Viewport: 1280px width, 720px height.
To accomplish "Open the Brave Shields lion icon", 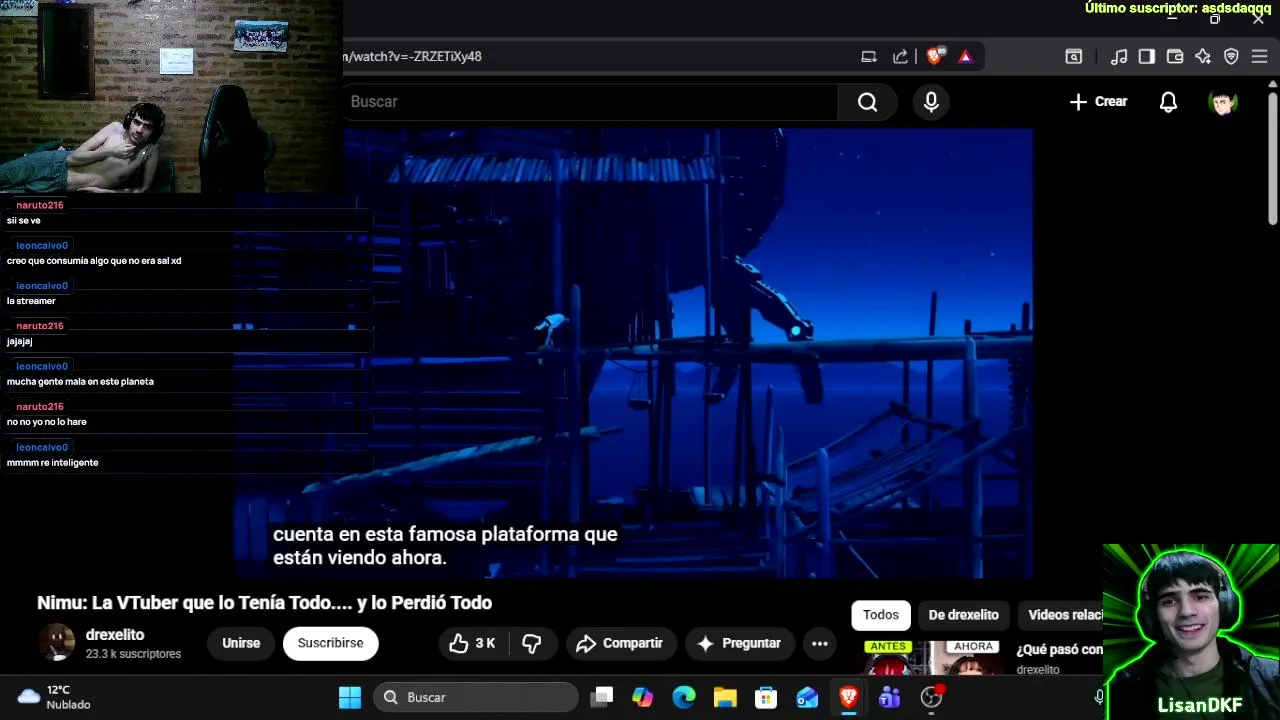I will click(x=934, y=57).
